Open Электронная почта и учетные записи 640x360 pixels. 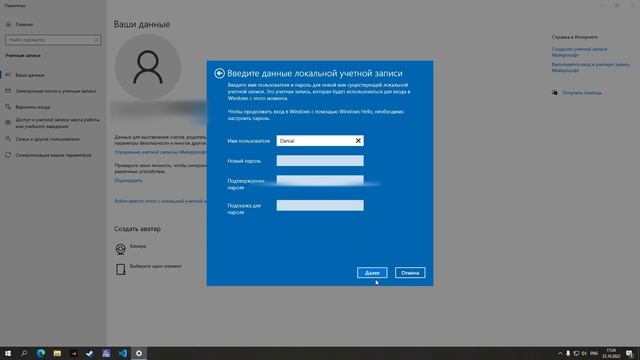[x=56, y=91]
